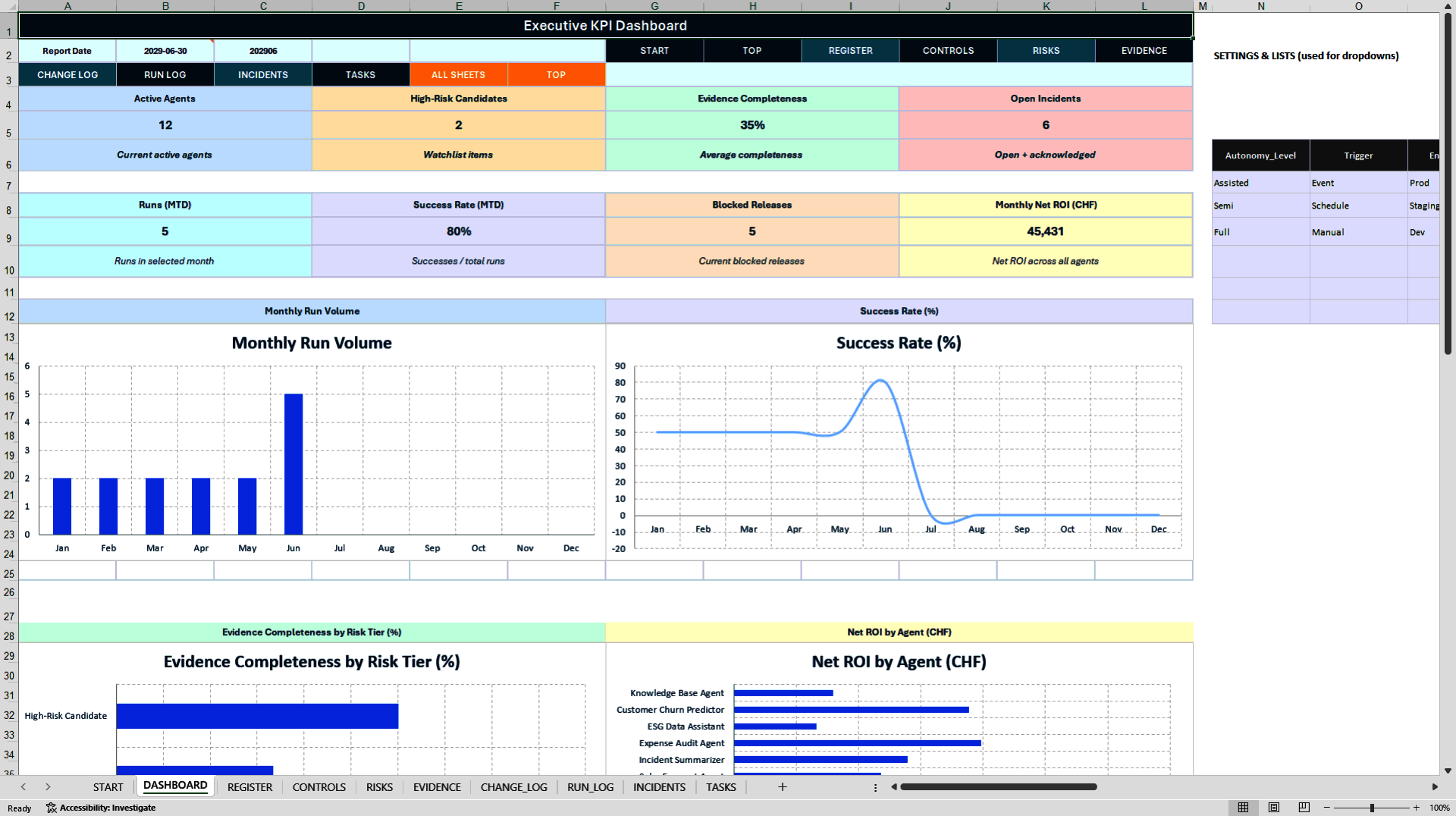1456x816 pixels.
Task: Click the horizontal scroll right arrow
Action: click(1435, 787)
